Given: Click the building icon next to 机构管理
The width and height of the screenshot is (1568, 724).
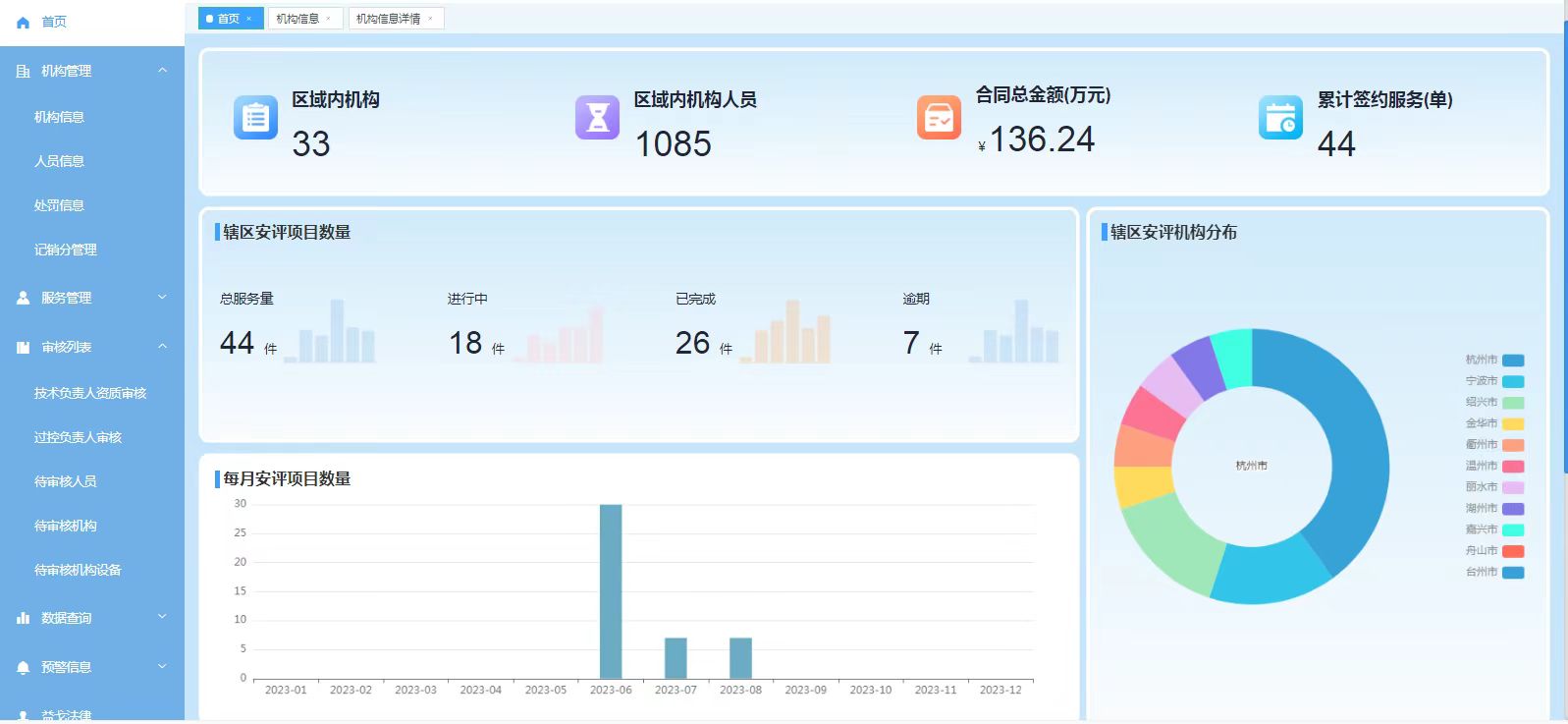Looking at the screenshot, I should click(24, 72).
